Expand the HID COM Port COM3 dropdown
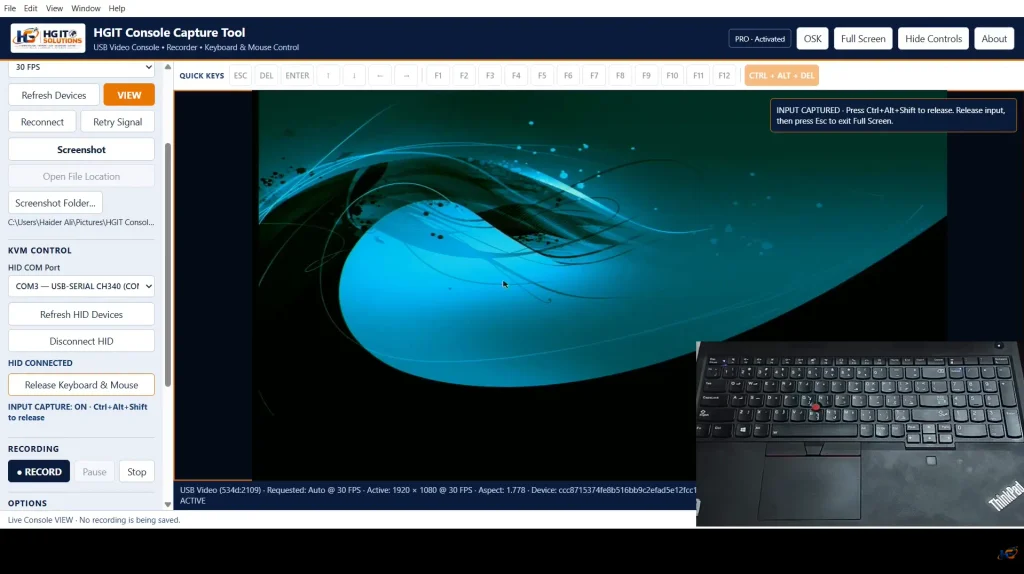Image resolution: width=1024 pixels, height=574 pixels. coord(82,286)
